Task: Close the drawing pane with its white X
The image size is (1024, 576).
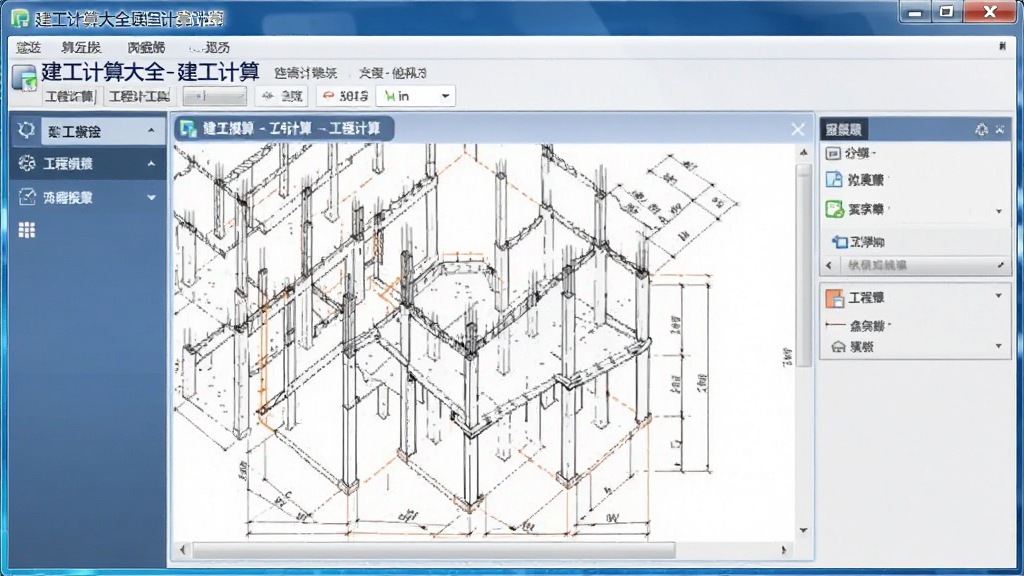Action: (x=797, y=129)
